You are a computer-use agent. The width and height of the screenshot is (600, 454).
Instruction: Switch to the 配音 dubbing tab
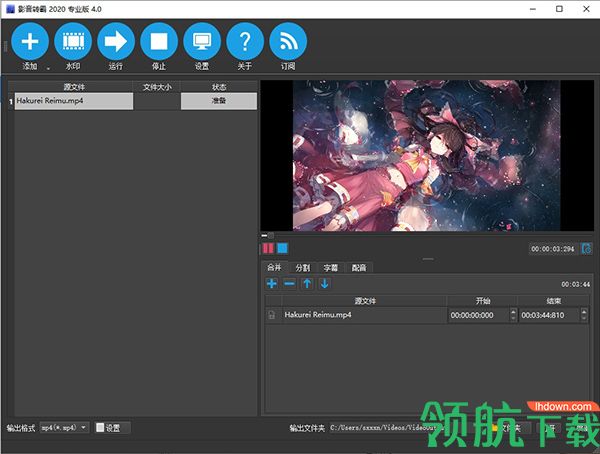(x=359, y=268)
